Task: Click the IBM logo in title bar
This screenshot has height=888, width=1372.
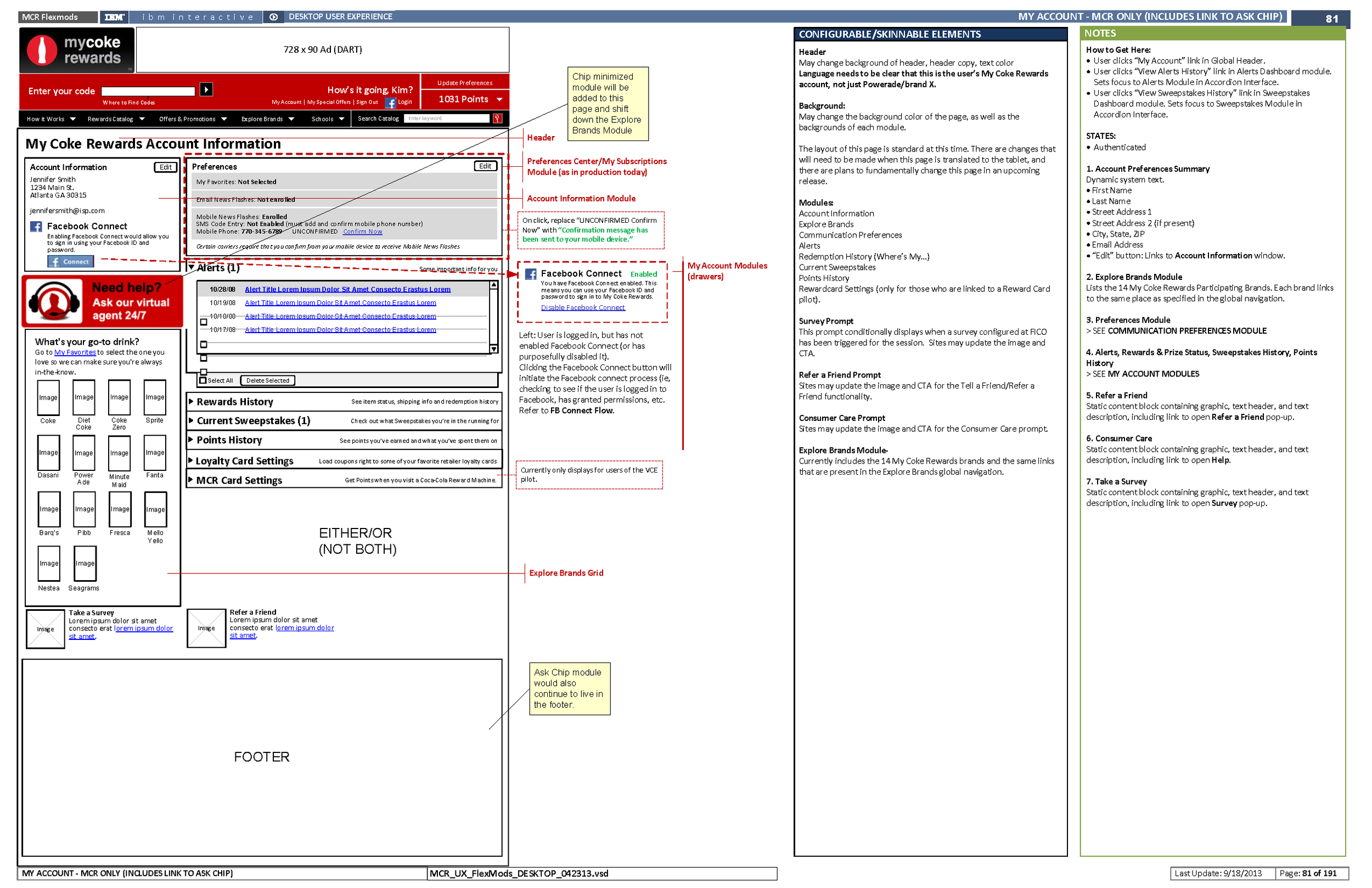Action: click(114, 16)
